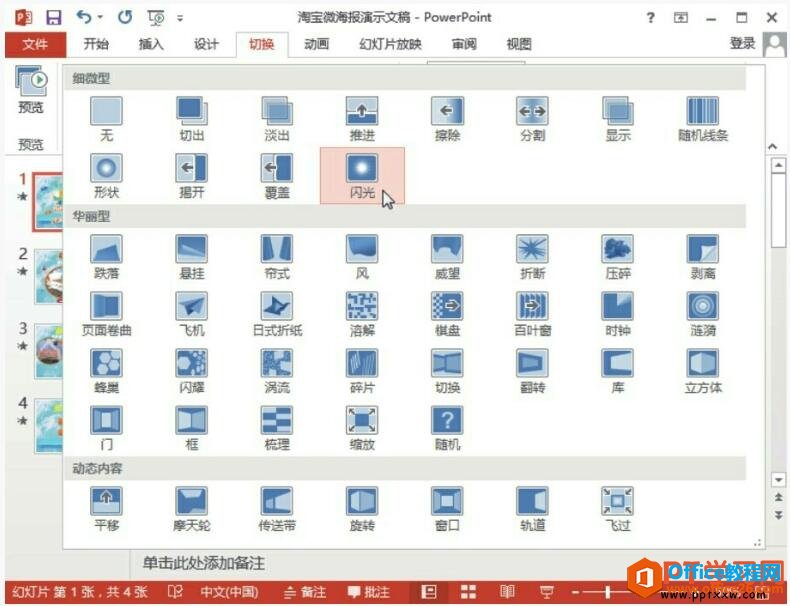The width and height of the screenshot is (790, 606).
Task: Apply the 显示 reveal transition
Action: pyautogui.click(x=618, y=119)
